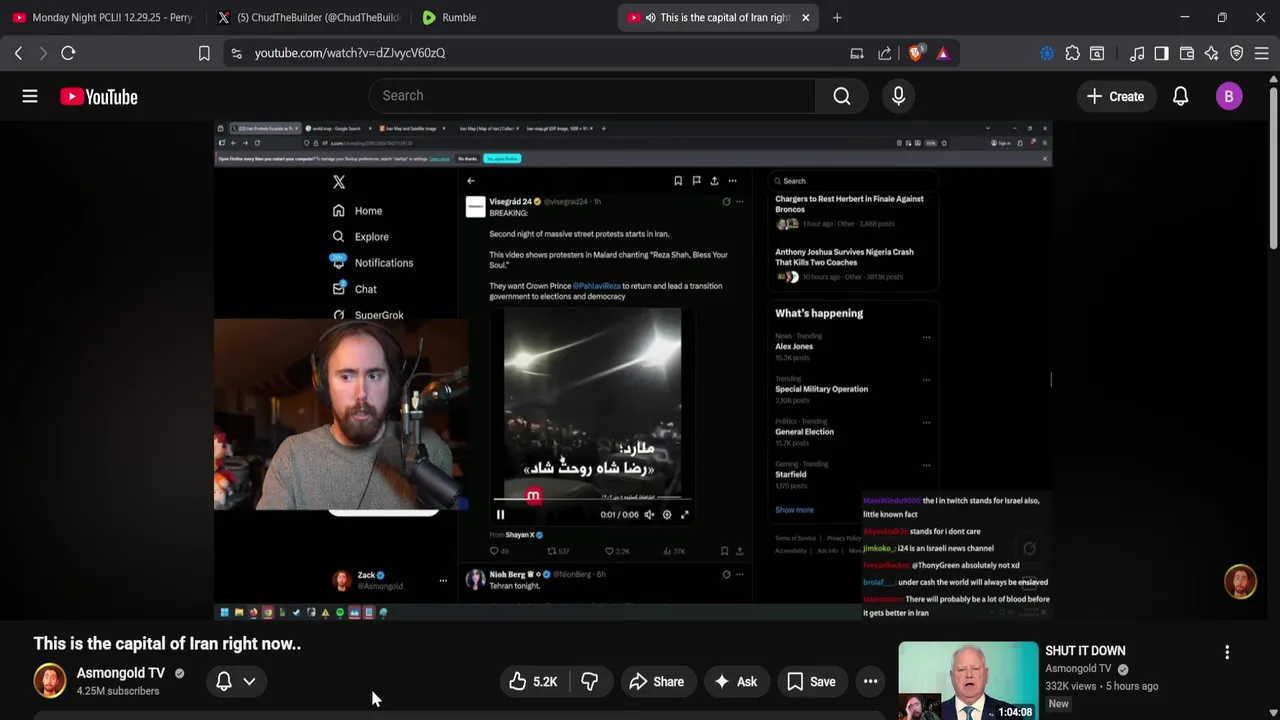Click the install/cast screen icon in address bar
This screenshot has height=720, width=1280.
point(857,53)
